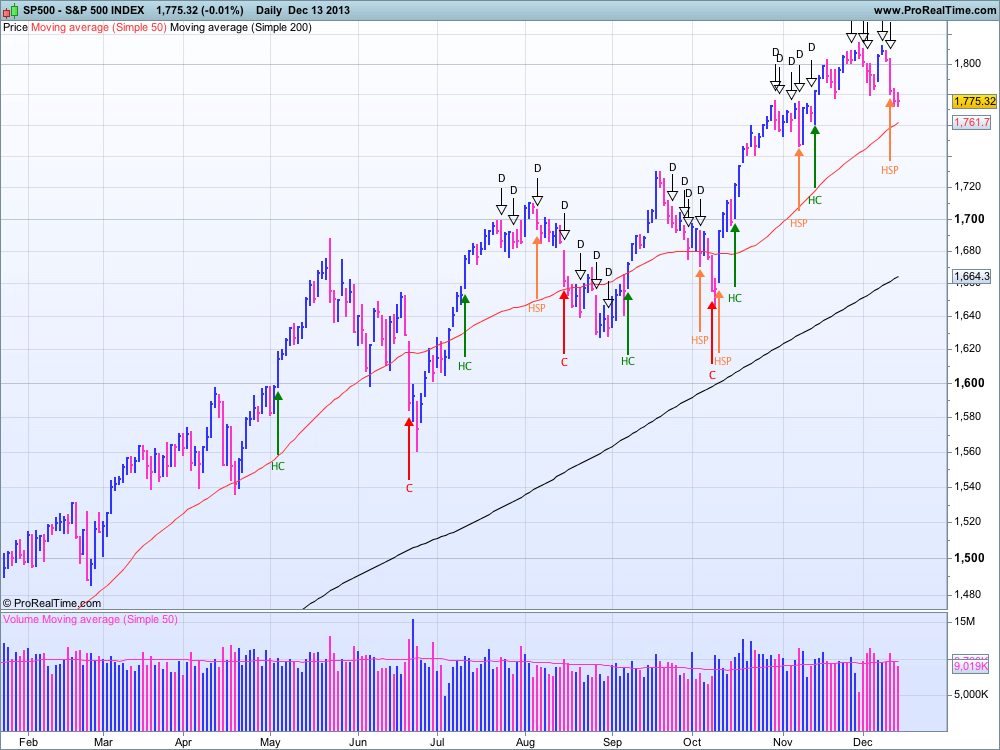Click the 1,720 price axis label
Screen dimensions: 1000x750
point(967,186)
